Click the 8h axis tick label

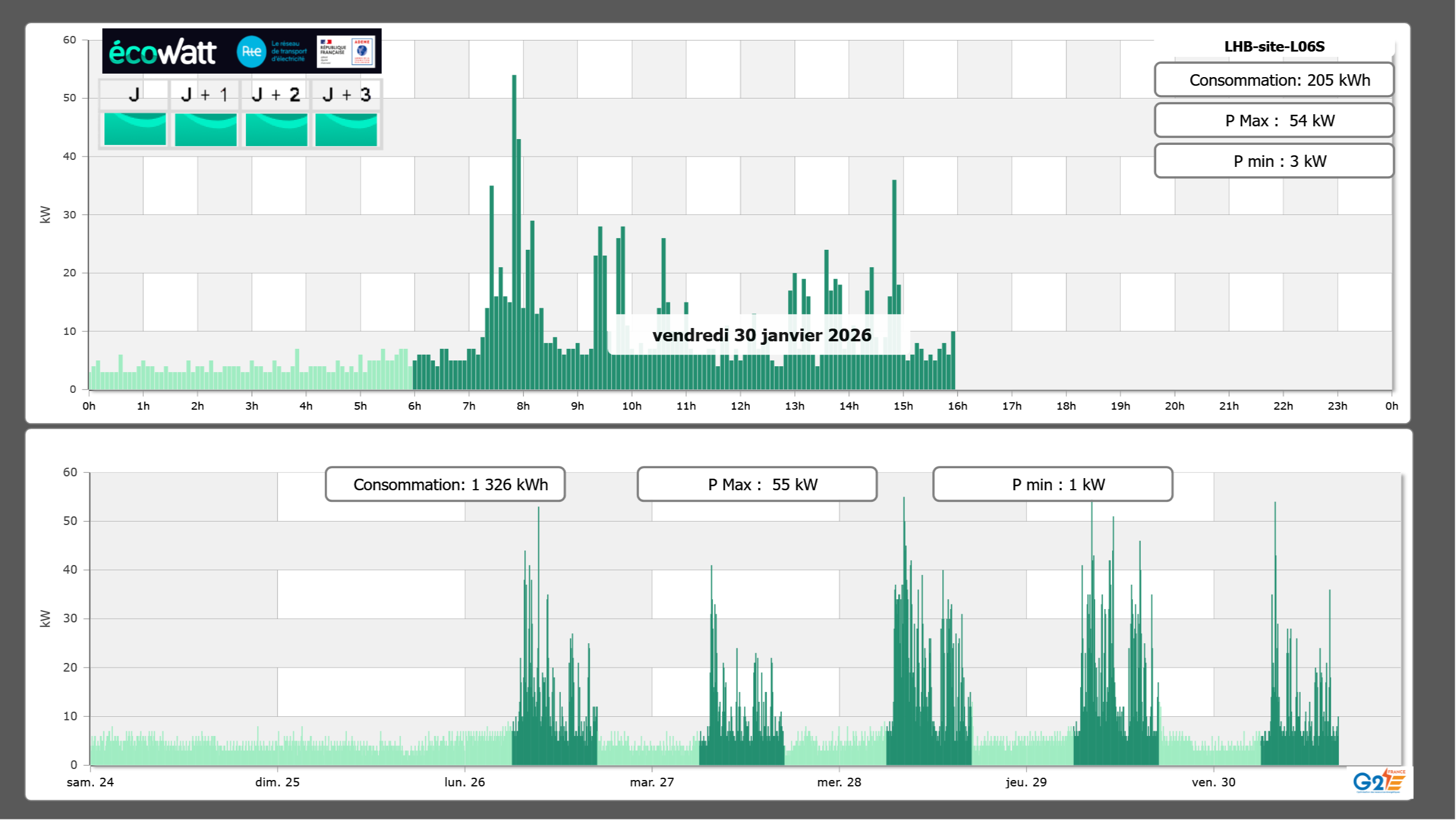coord(523,406)
